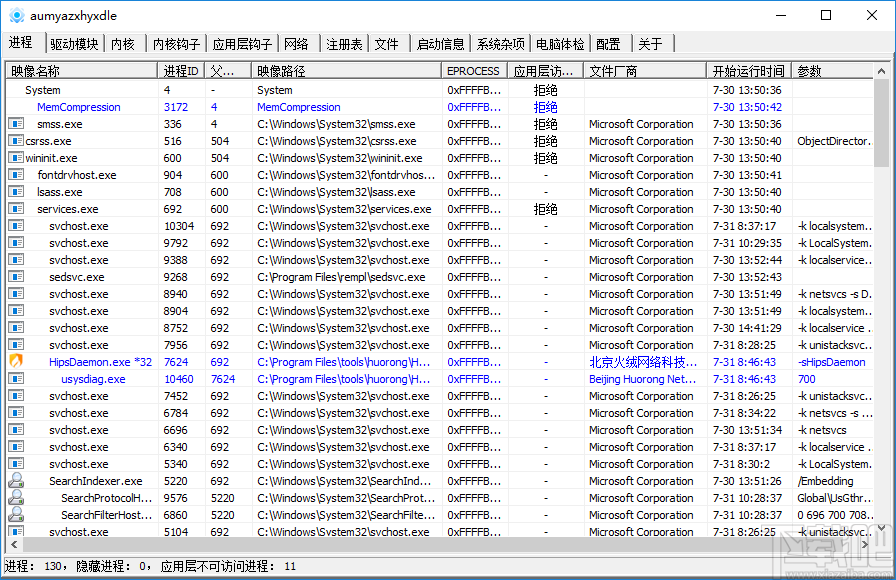Sort by 进程ID column header
896x580 pixels.
pos(181,71)
